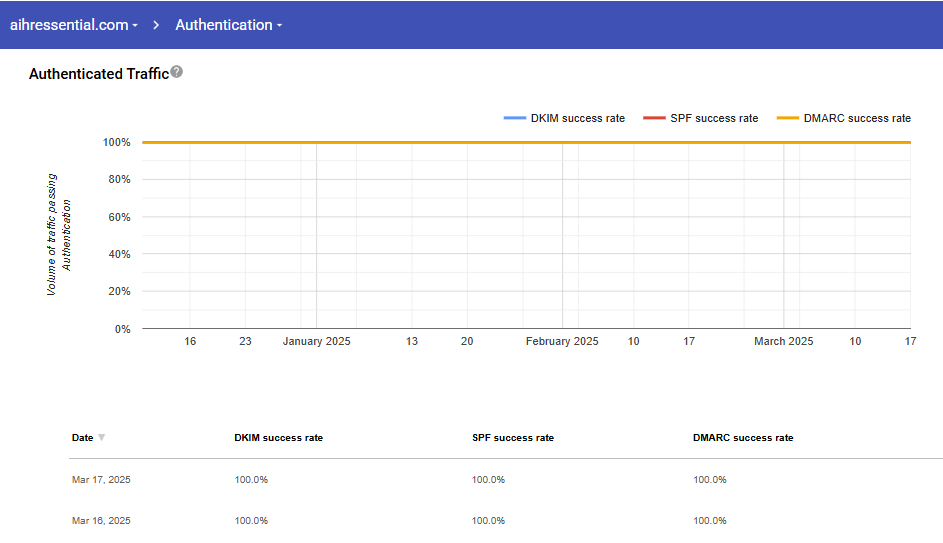Select the DMARC success rate legend label

[x=857, y=118]
